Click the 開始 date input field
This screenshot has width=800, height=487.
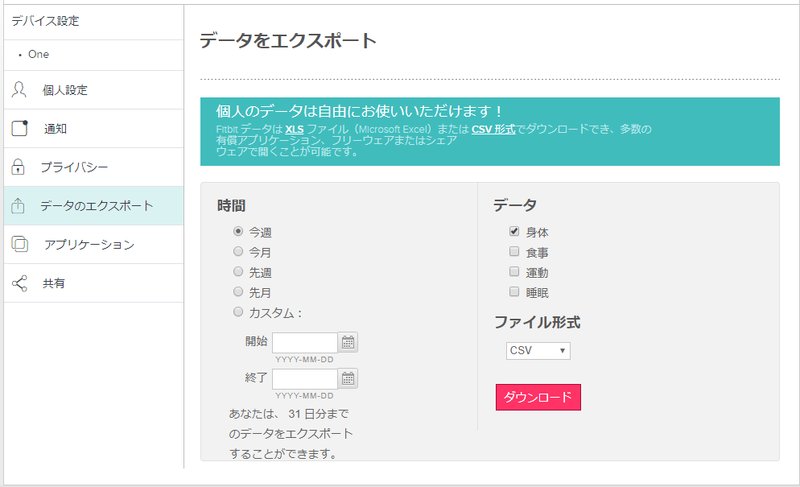(305, 343)
